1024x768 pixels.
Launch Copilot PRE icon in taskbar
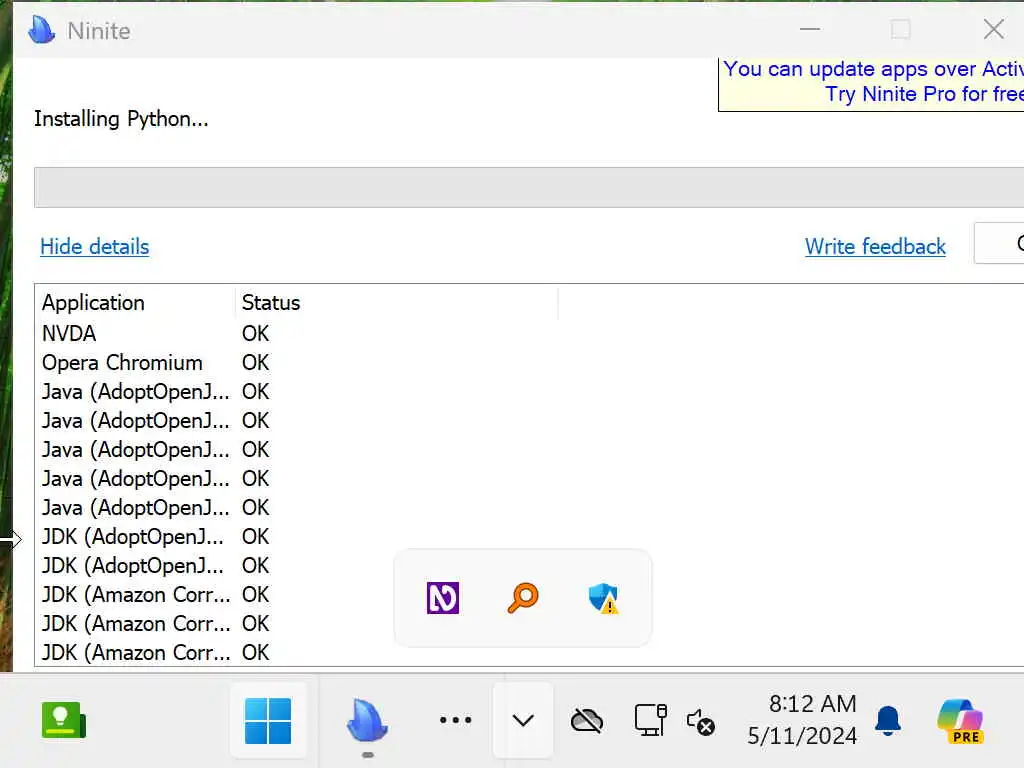pyautogui.click(x=960, y=721)
